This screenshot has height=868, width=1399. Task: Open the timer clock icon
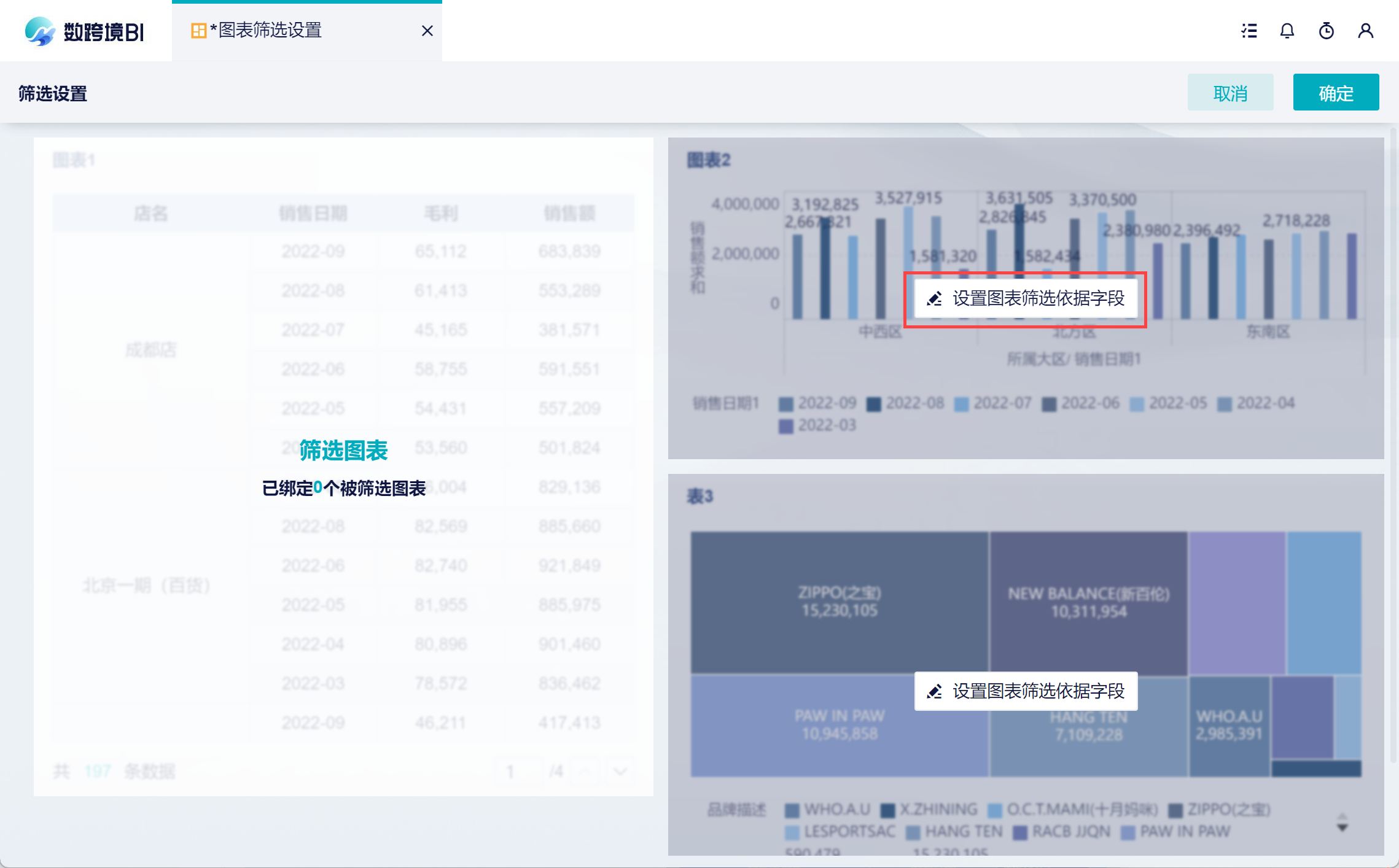click(x=1327, y=31)
